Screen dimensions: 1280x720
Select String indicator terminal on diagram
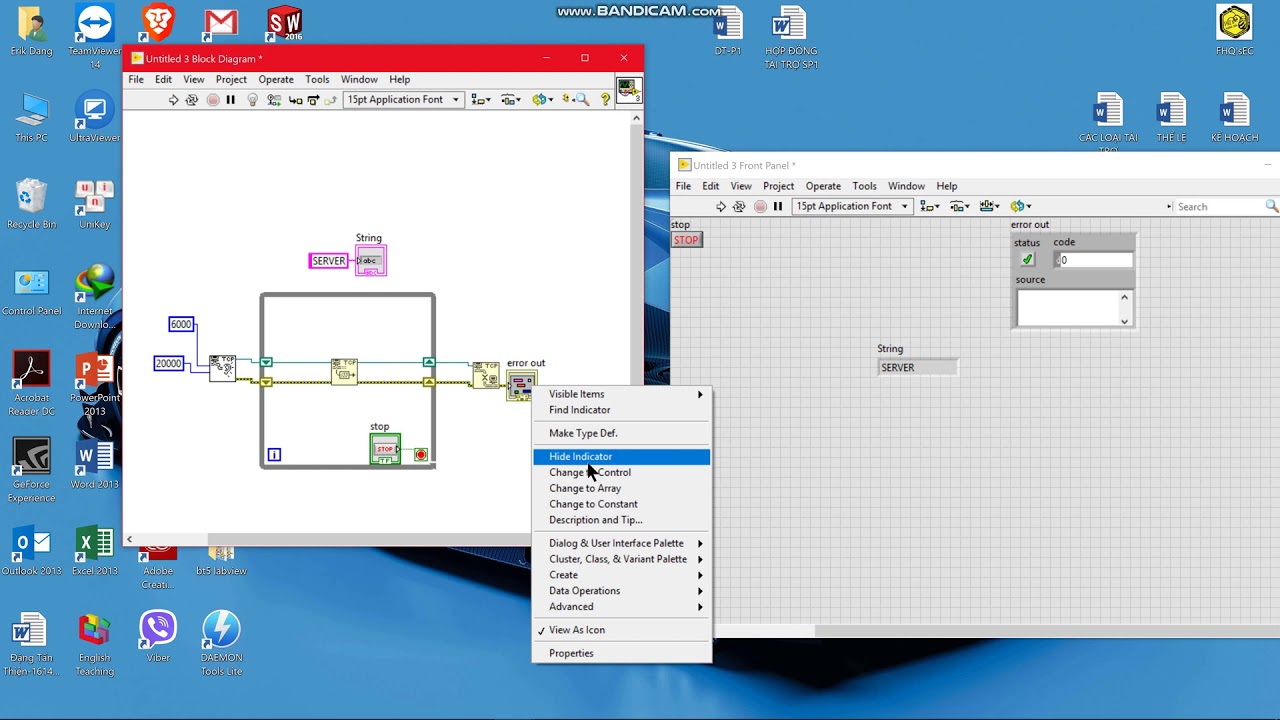(371, 260)
